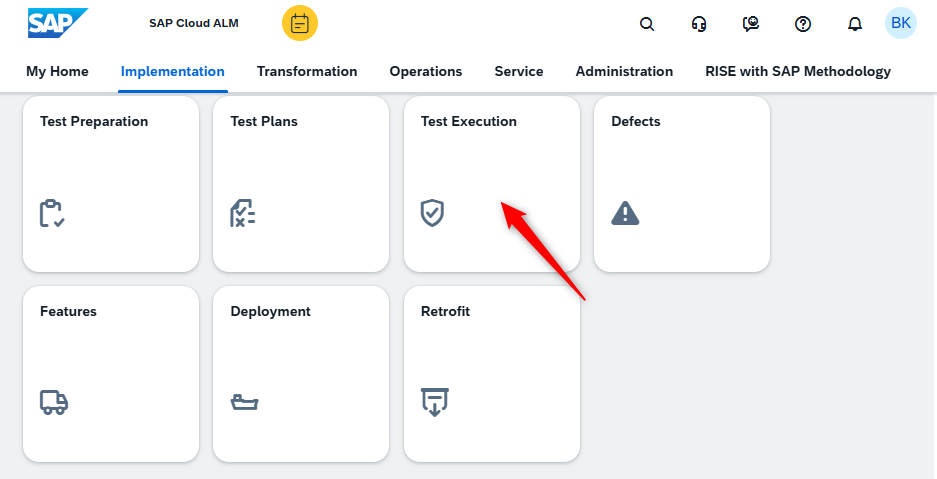Click the Features truck icon
Screen dimensions: 937x479
coord(54,403)
